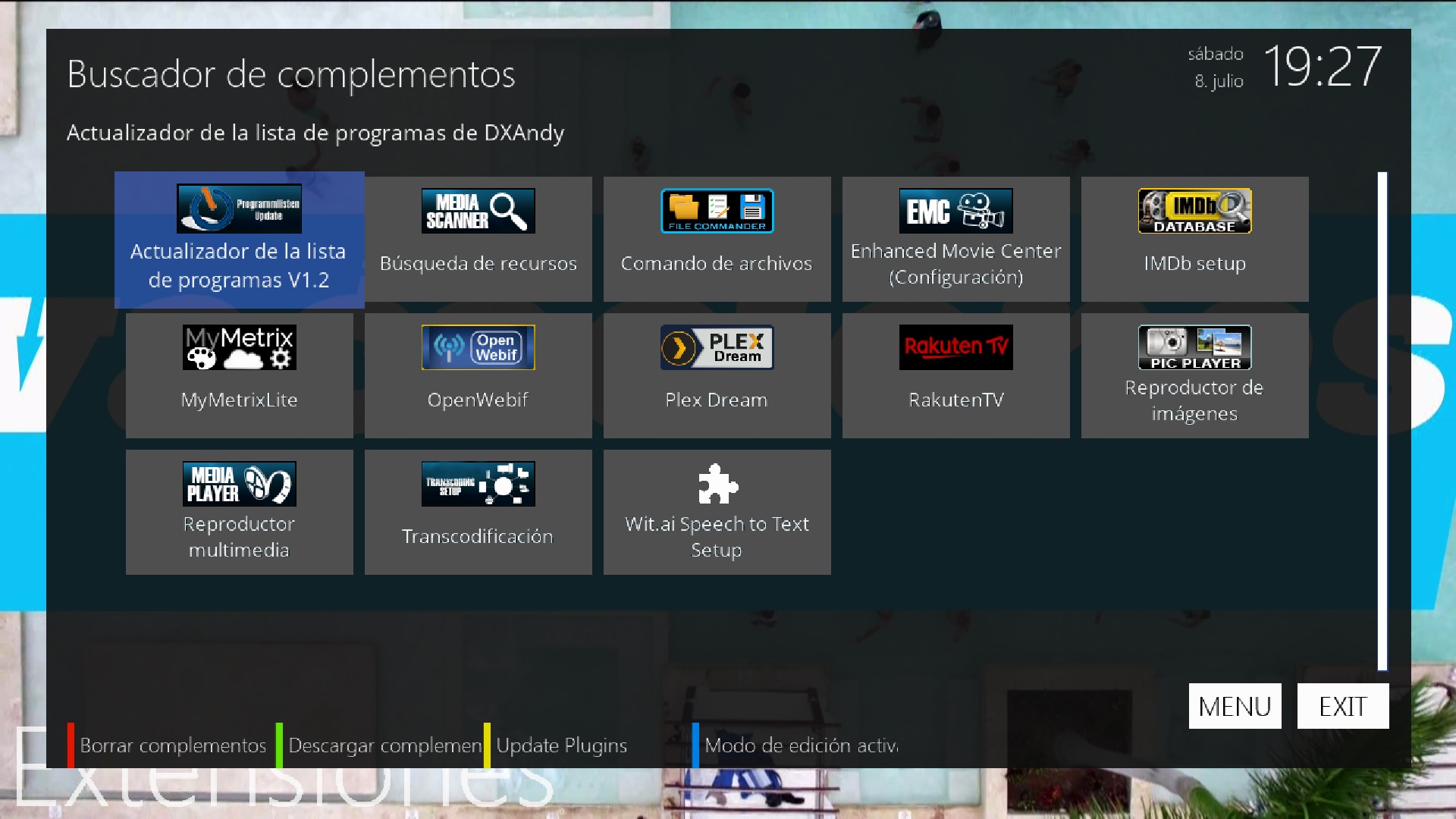Select yellow Update Plugins option
The image size is (1456, 819).
[x=561, y=745]
